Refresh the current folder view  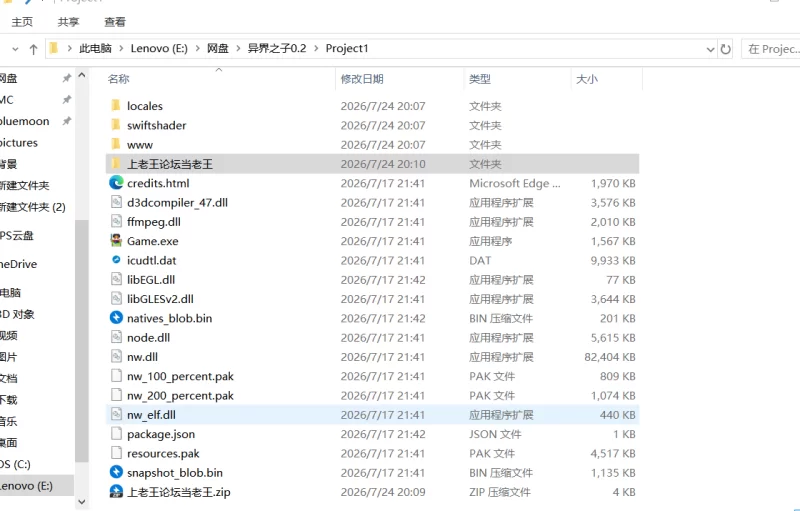pyautogui.click(x=725, y=49)
